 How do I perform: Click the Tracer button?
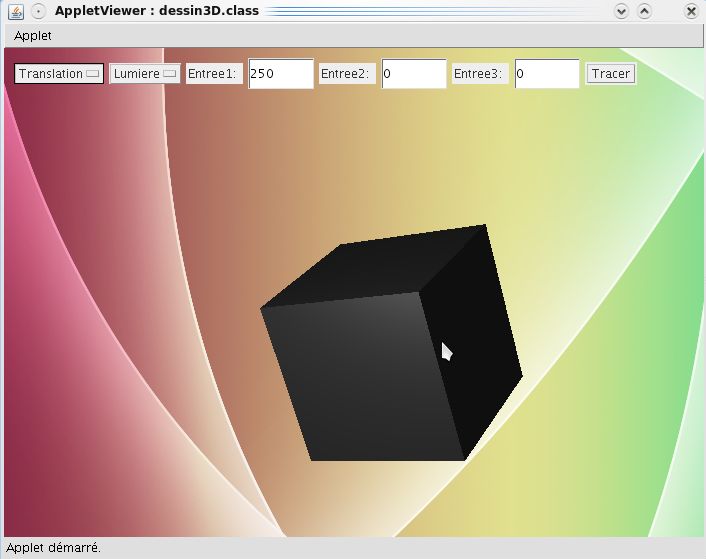click(x=611, y=73)
